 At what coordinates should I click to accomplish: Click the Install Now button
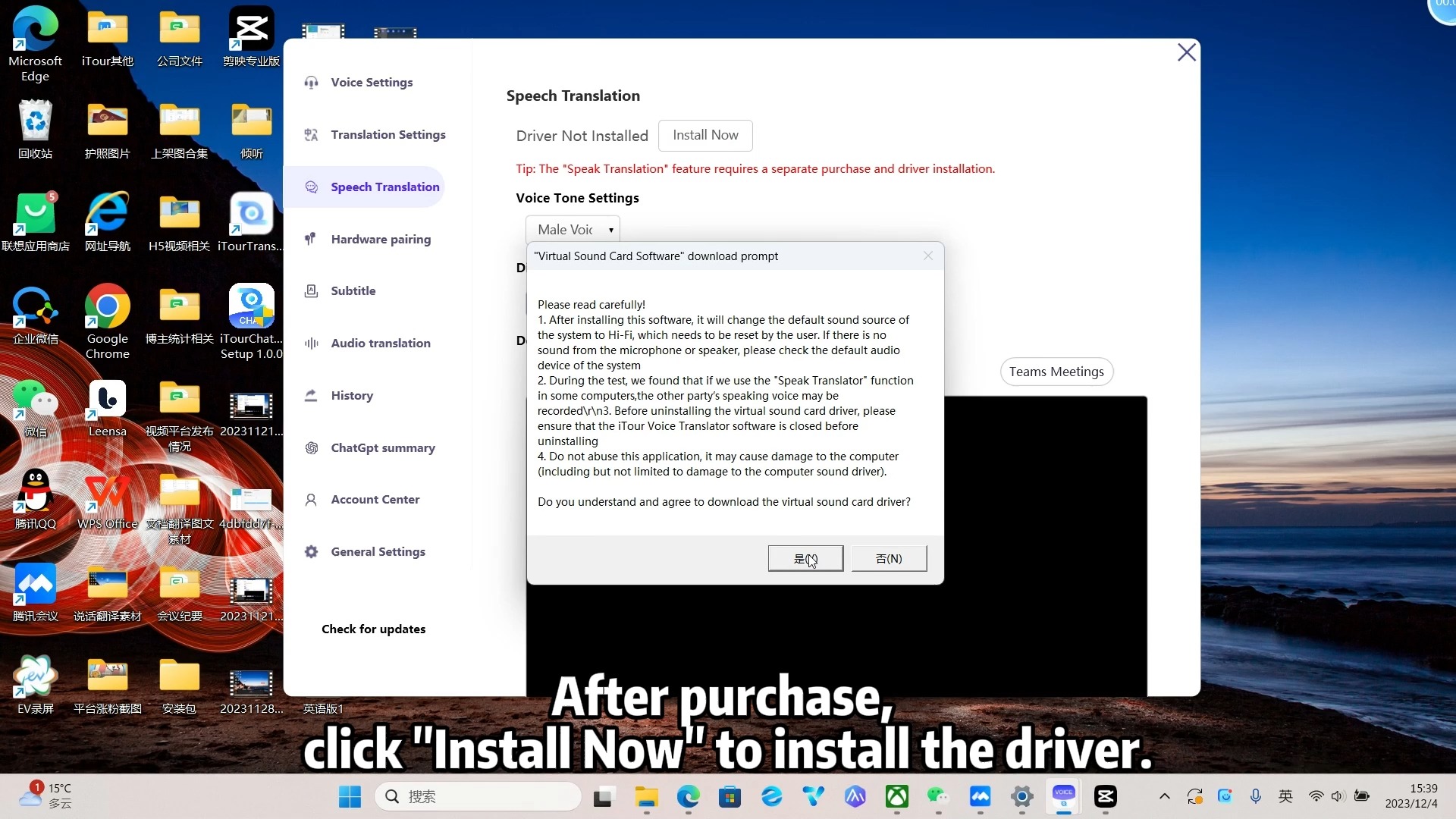(x=705, y=135)
